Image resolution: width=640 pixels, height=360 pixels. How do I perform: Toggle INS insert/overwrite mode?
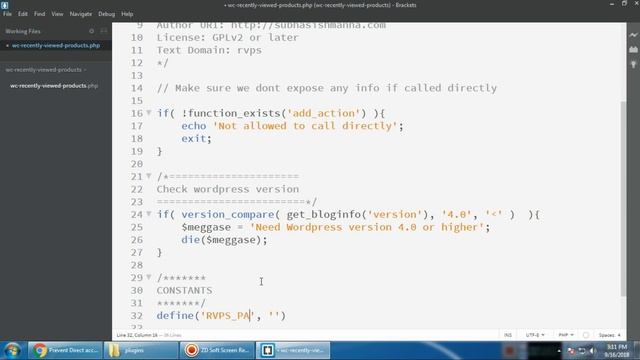click(508, 335)
